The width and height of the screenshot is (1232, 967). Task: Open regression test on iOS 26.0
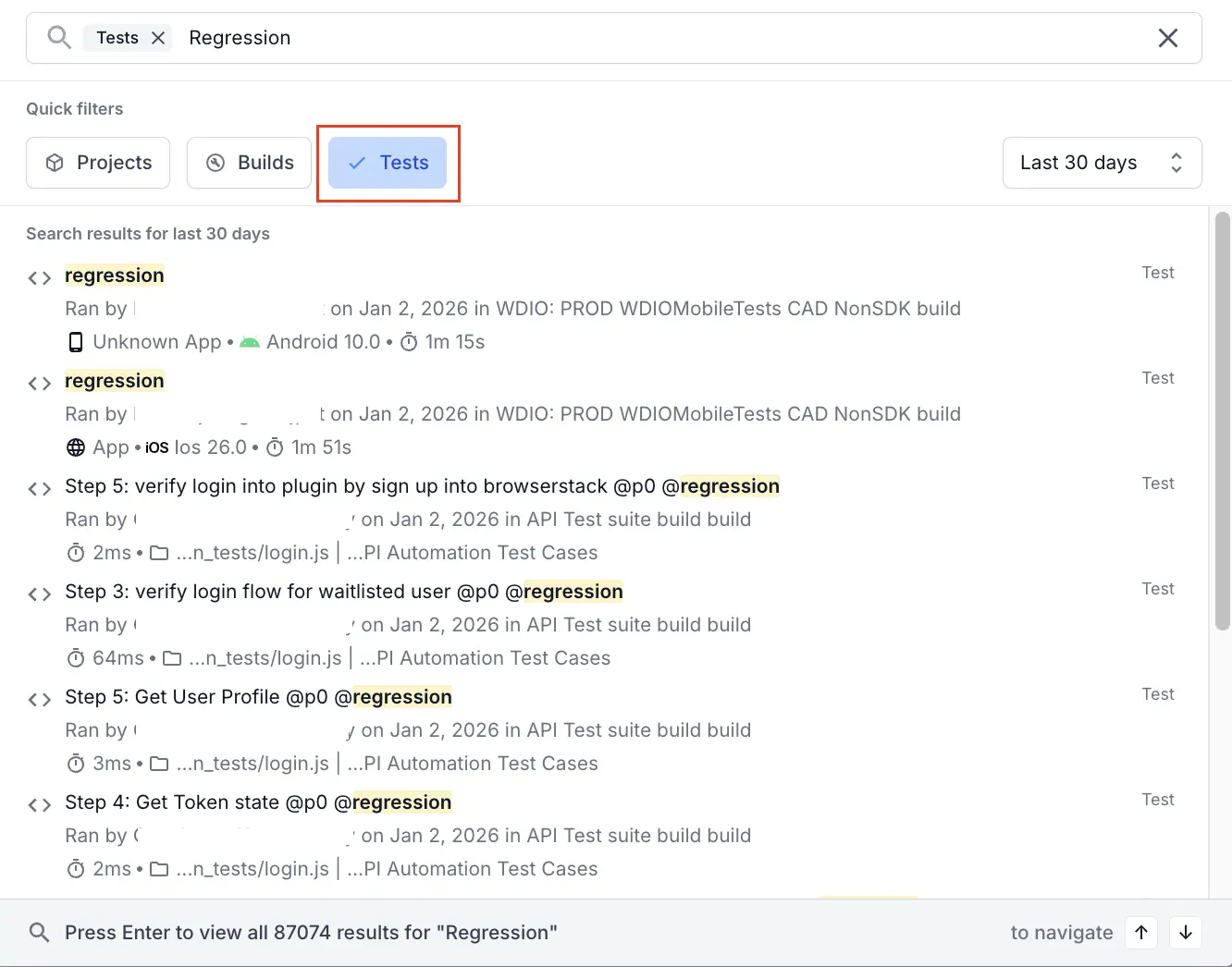[115, 381]
